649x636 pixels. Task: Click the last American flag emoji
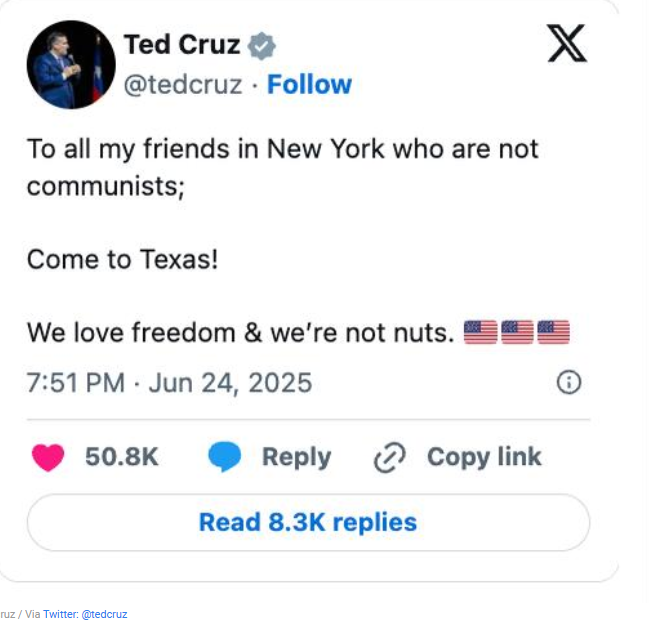pyautogui.click(x=553, y=332)
